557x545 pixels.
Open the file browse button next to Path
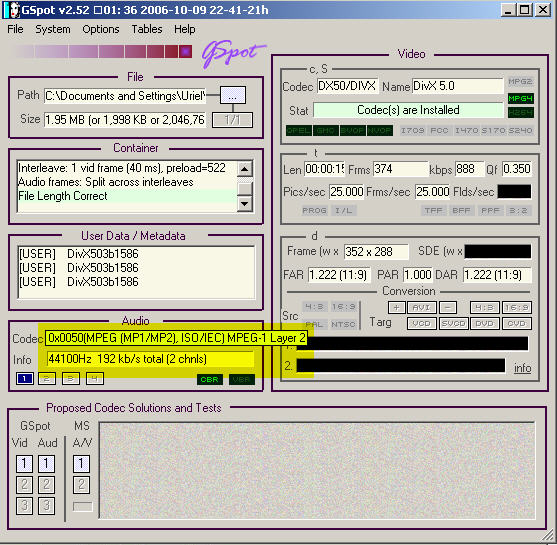(x=233, y=96)
